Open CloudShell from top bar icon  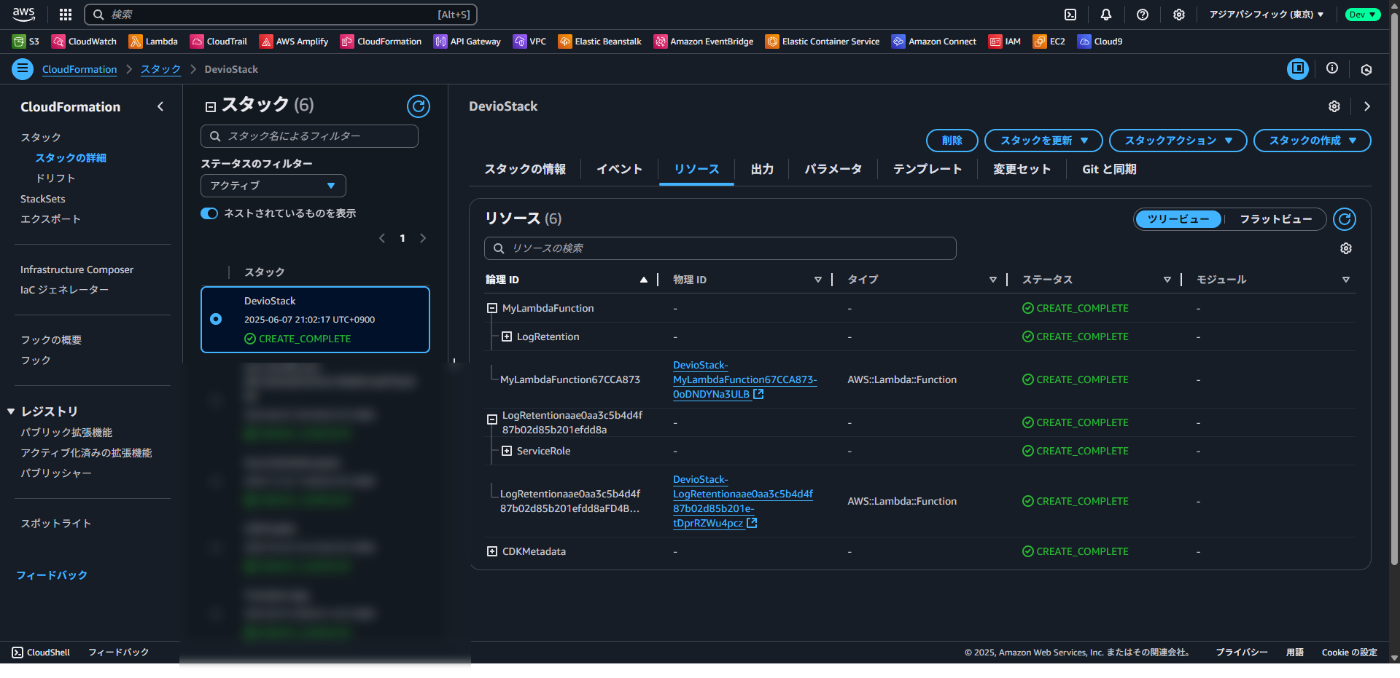pyautogui.click(x=1070, y=14)
